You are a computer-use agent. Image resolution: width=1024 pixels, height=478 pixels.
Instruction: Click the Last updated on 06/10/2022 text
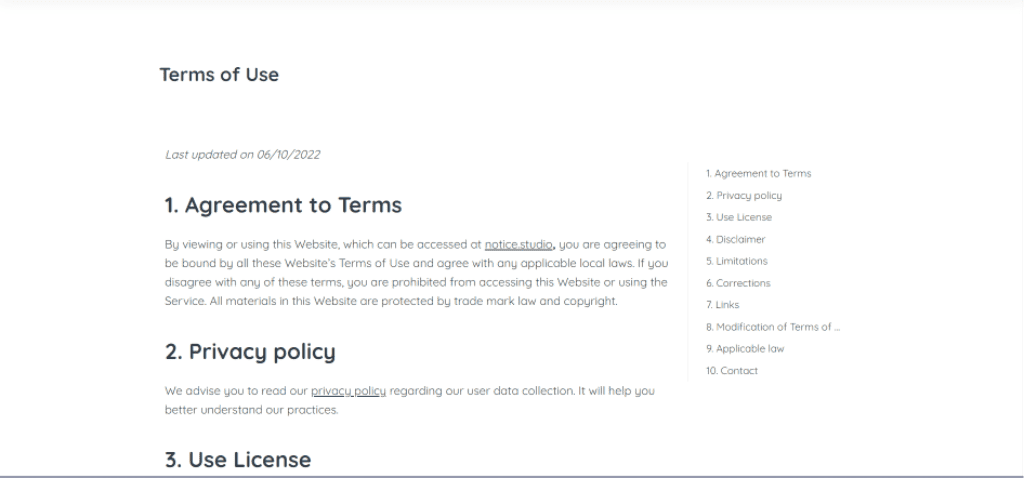pos(243,155)
